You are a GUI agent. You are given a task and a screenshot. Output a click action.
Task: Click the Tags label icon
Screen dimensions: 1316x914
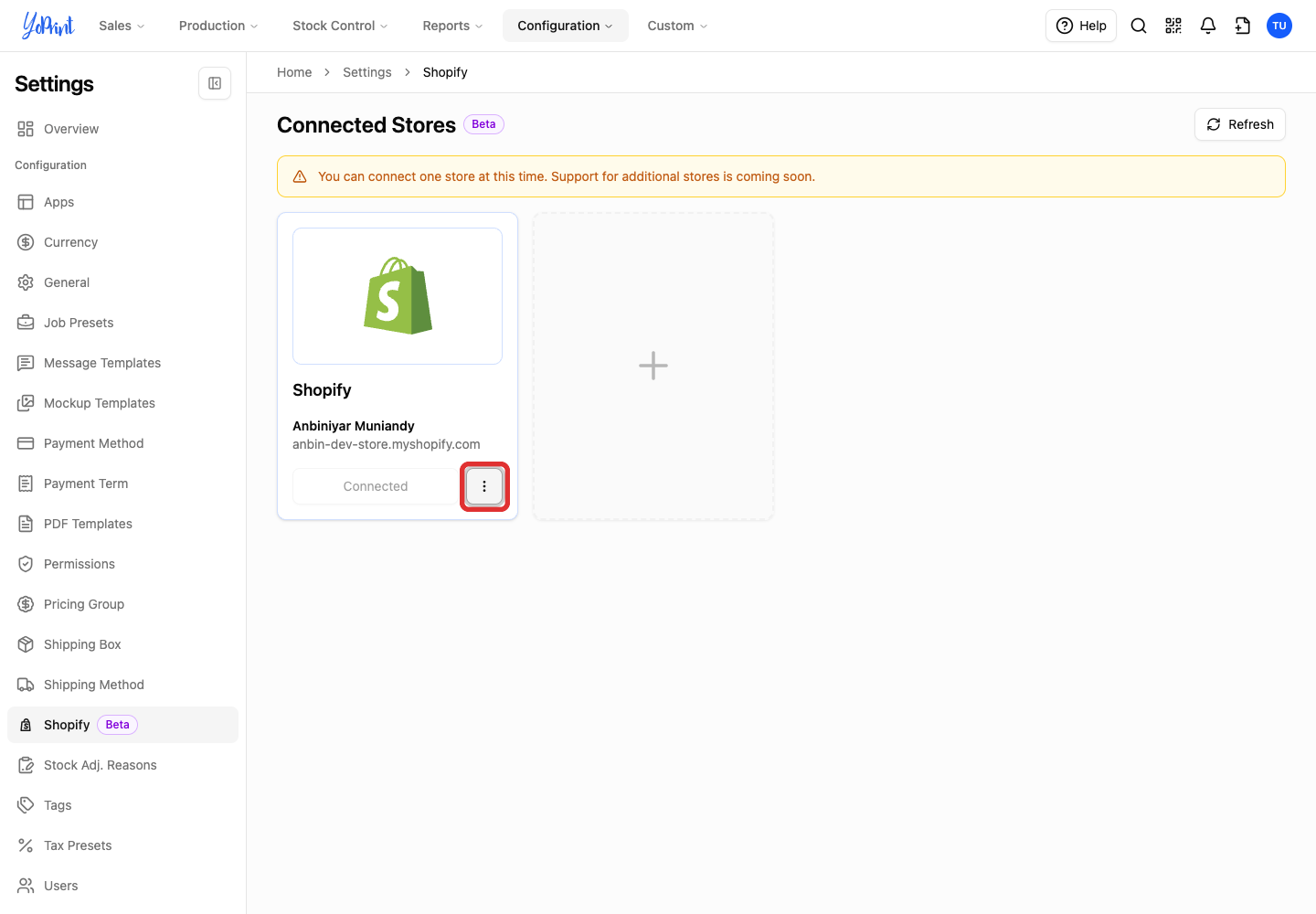26,805
